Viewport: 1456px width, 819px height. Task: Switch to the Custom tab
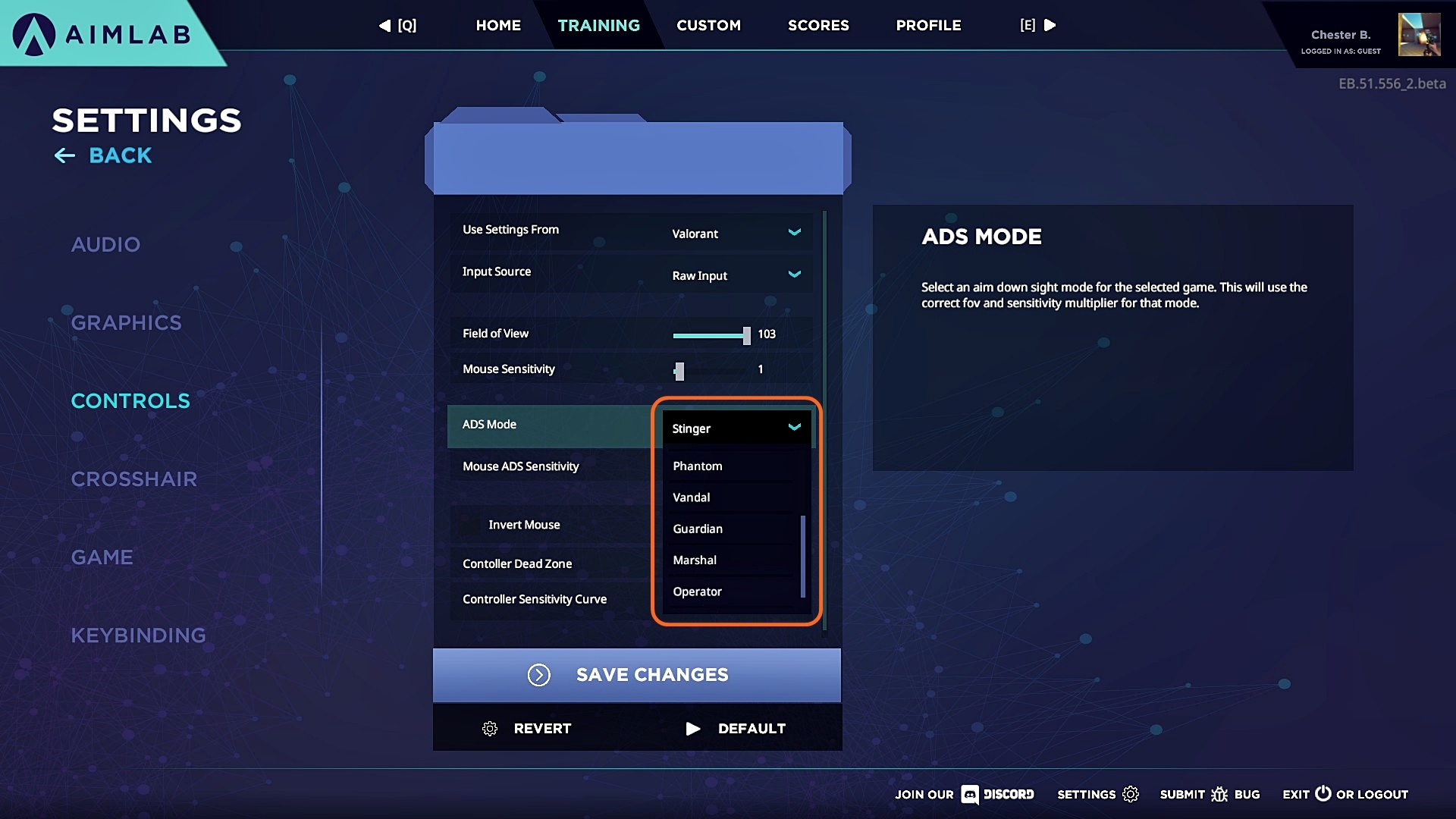point(708,26)
